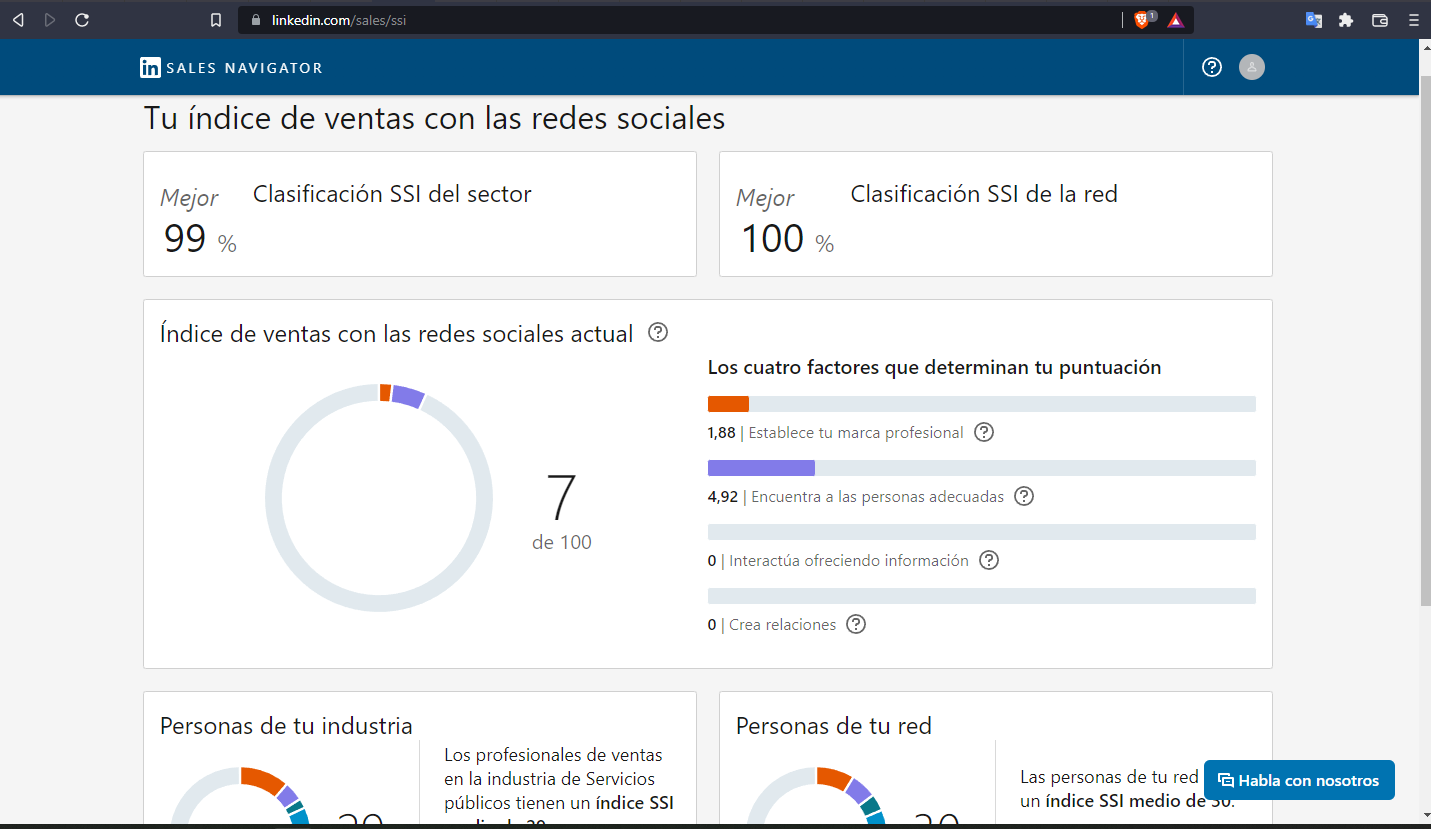
Task: Open the Help question mark in header
Action: click(x=1212, y=67)
